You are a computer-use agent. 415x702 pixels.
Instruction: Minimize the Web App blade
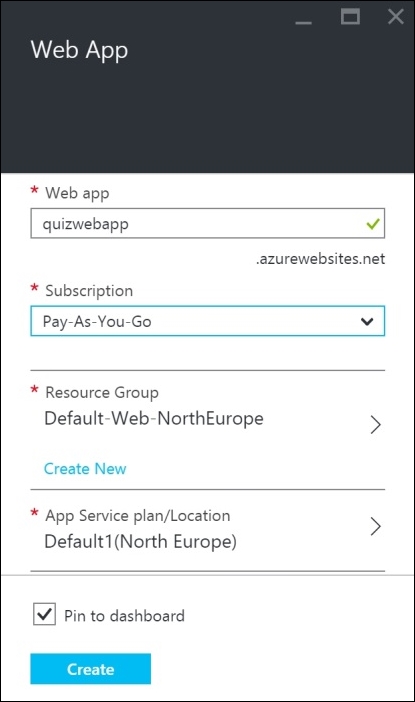304,22
